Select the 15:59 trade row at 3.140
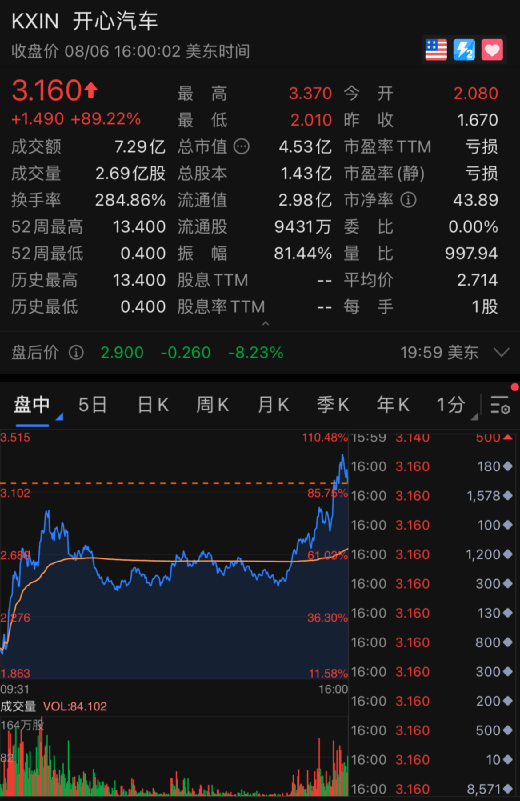This screenshot has height=801, width=520. click(432, 438)
